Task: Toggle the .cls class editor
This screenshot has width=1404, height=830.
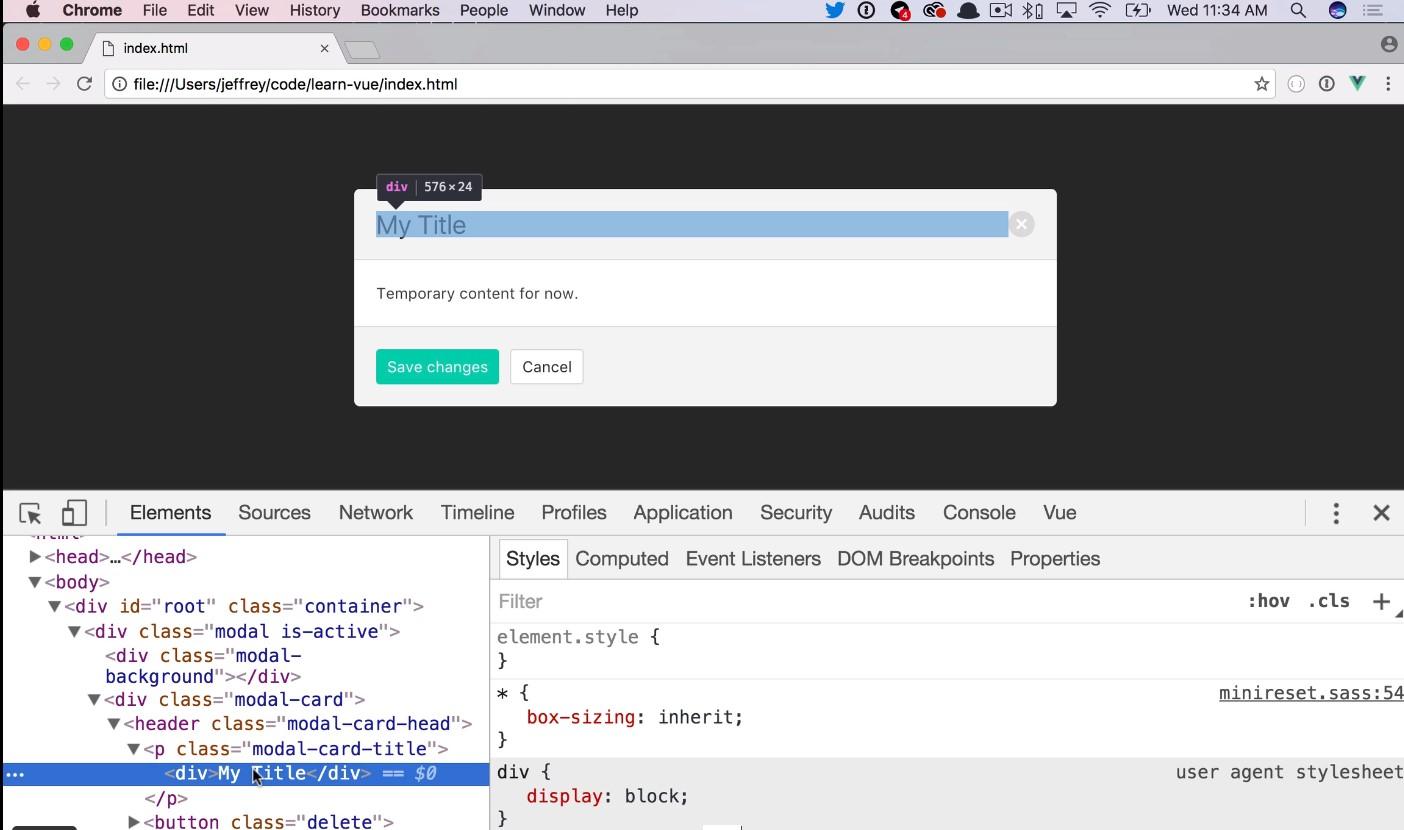Action: pyautogui.click(x=1329, y=601)
